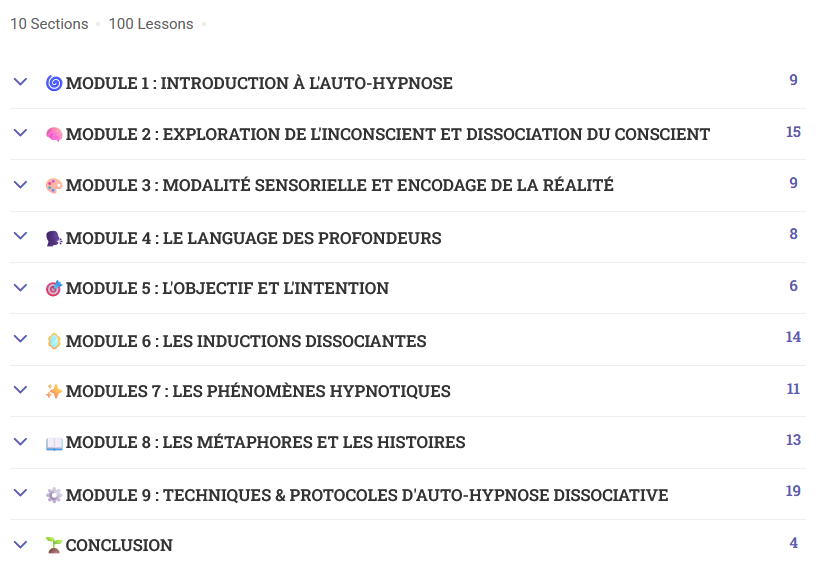Viewport: 828px width, 578px height.
Task: Select the amulet icon on Module 6
Action: (x=55, y=339)
